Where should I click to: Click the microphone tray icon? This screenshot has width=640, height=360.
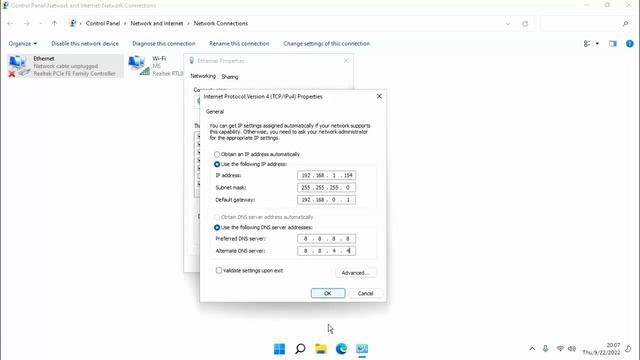click(x=545, y=349)
